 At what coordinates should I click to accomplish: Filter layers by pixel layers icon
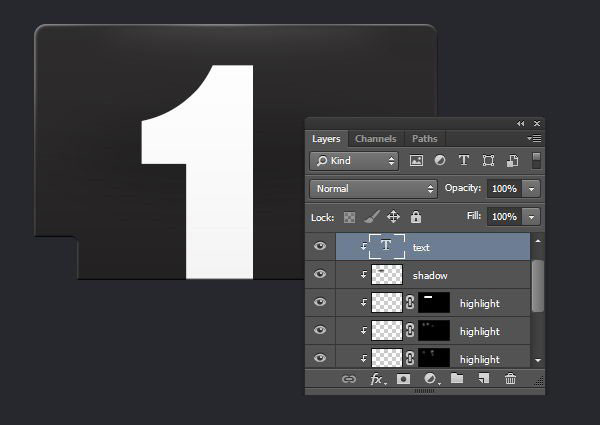pyautogui.click(x=416, y=160)
